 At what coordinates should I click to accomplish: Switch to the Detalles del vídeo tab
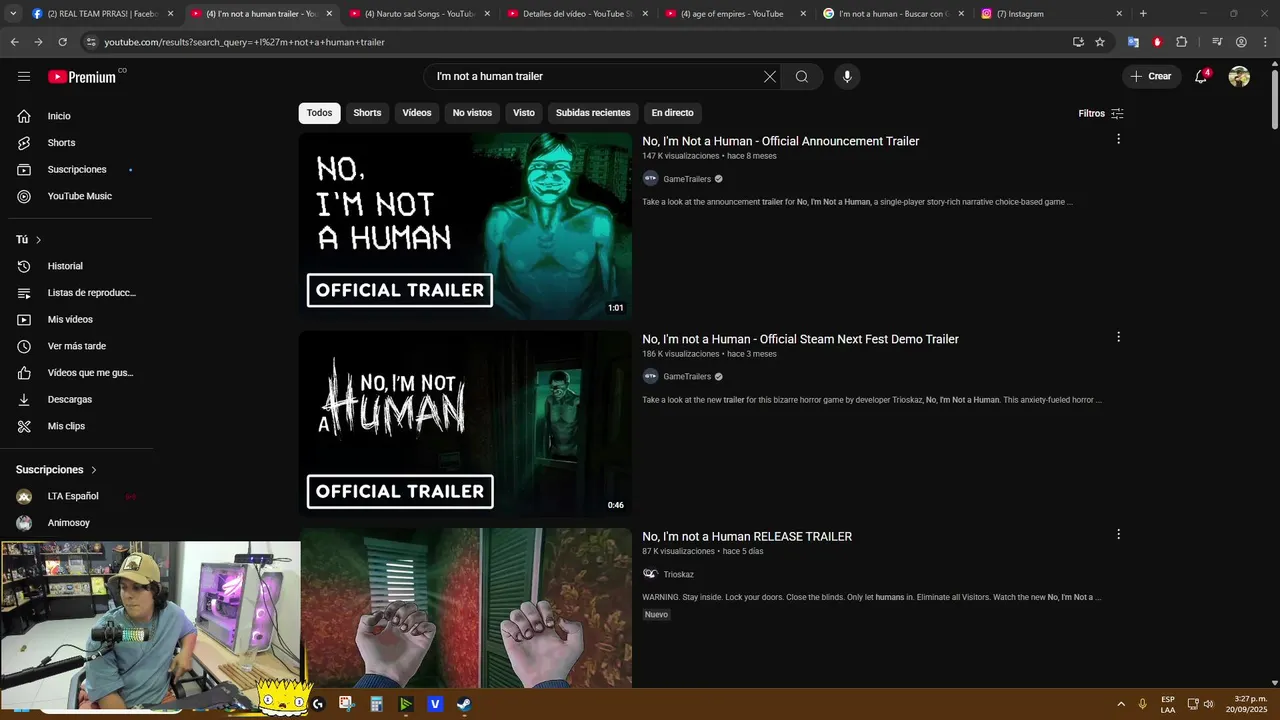(577, 14)
